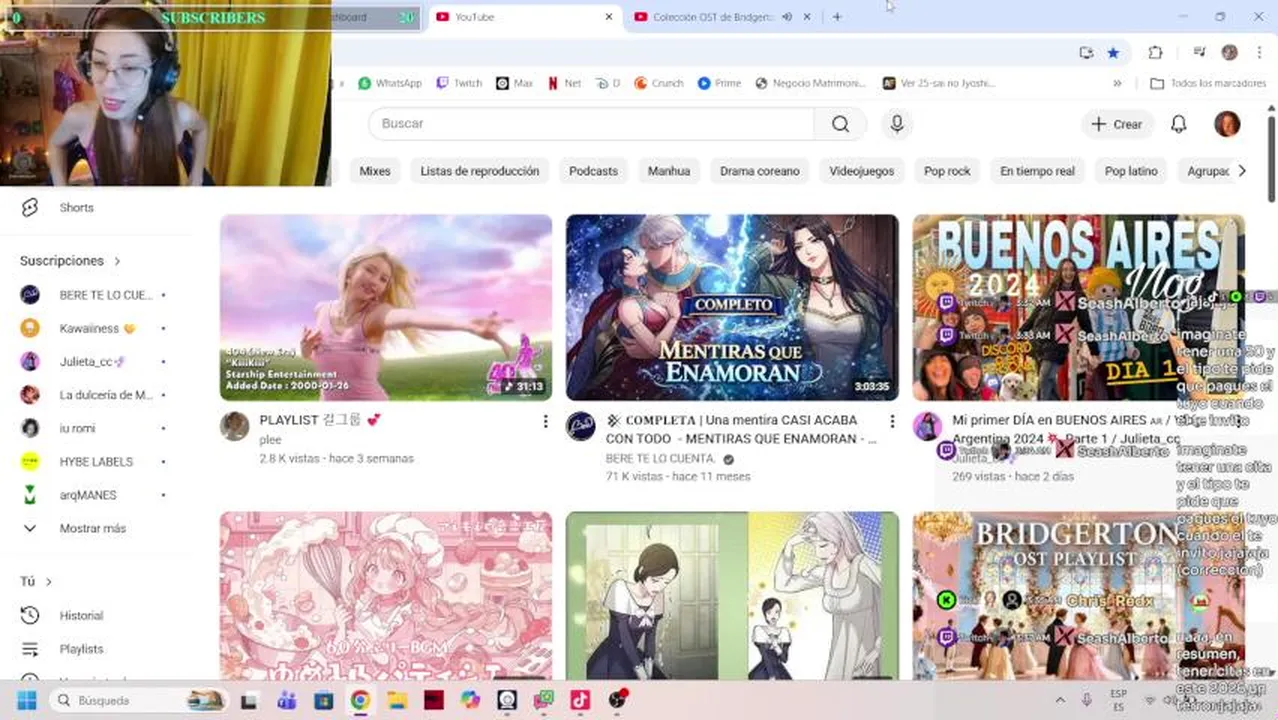Screen dimensions: 1278x720
Task: Select the Drama coreano chip
Action: [x=760, y=171]
